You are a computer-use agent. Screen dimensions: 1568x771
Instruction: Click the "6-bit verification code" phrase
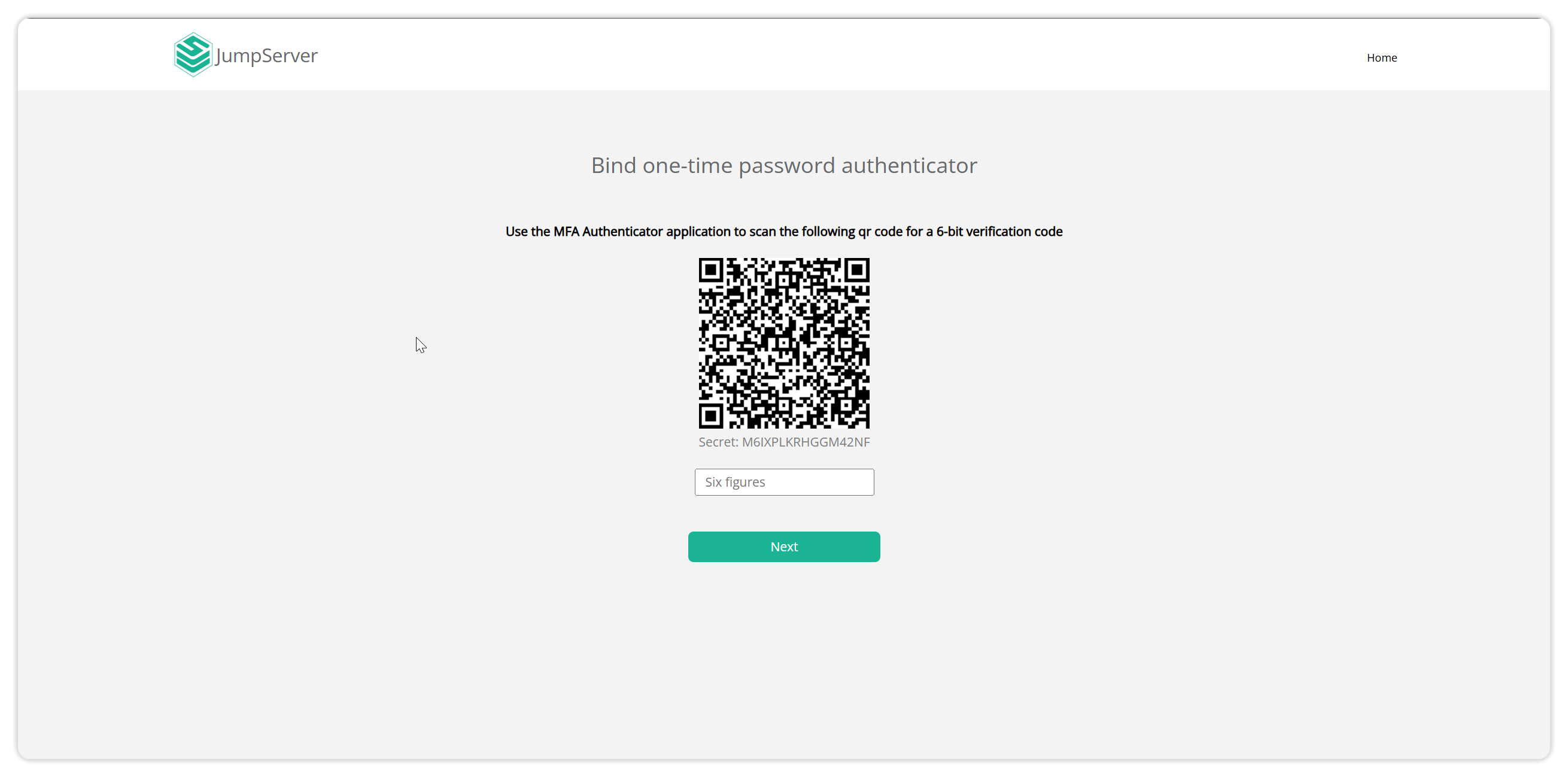pos(999,232)
